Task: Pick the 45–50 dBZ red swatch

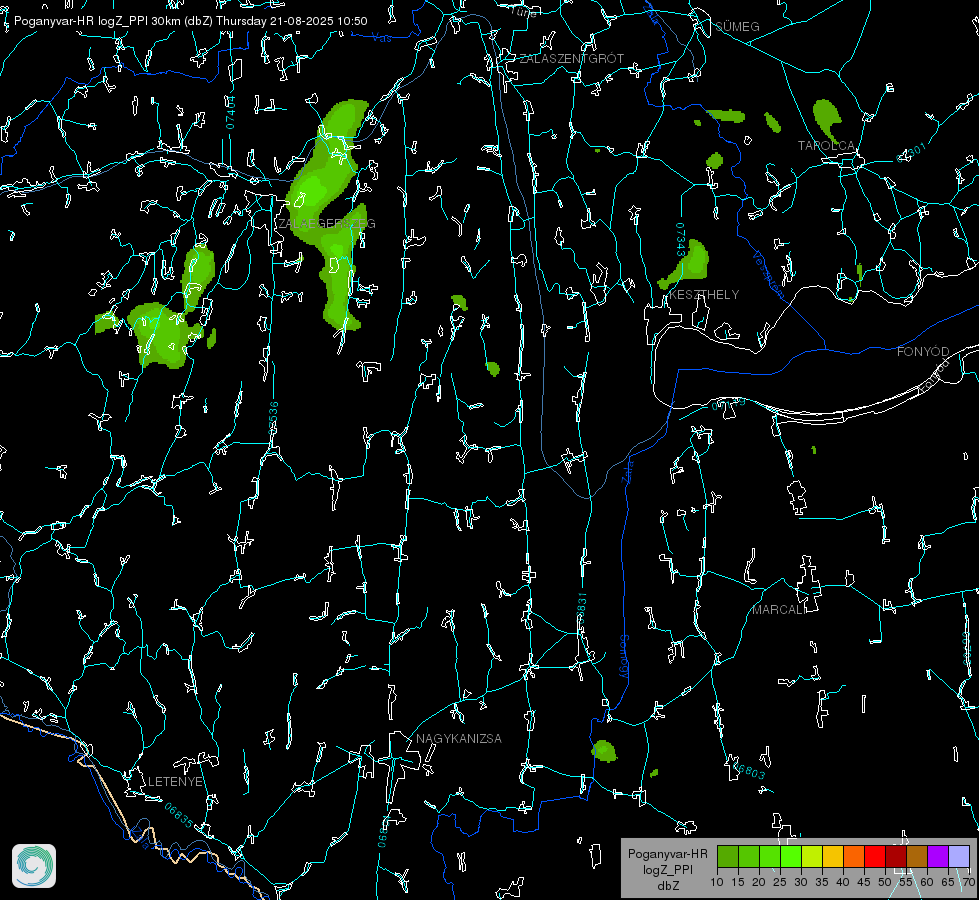Action: point(875,856)
